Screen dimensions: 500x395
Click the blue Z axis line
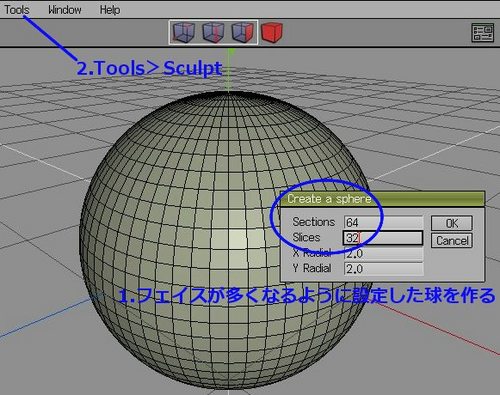pos(47,315)
